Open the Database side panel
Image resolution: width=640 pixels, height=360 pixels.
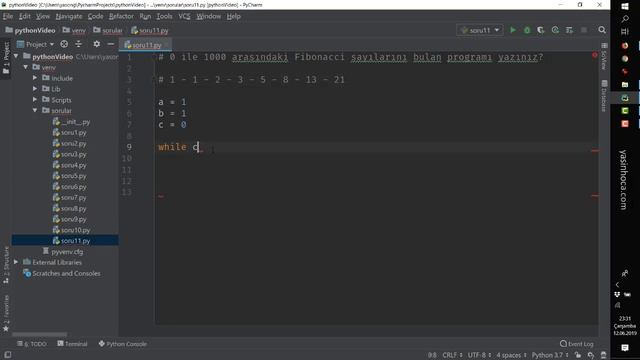pyautogui.click(x=604, y=96)
